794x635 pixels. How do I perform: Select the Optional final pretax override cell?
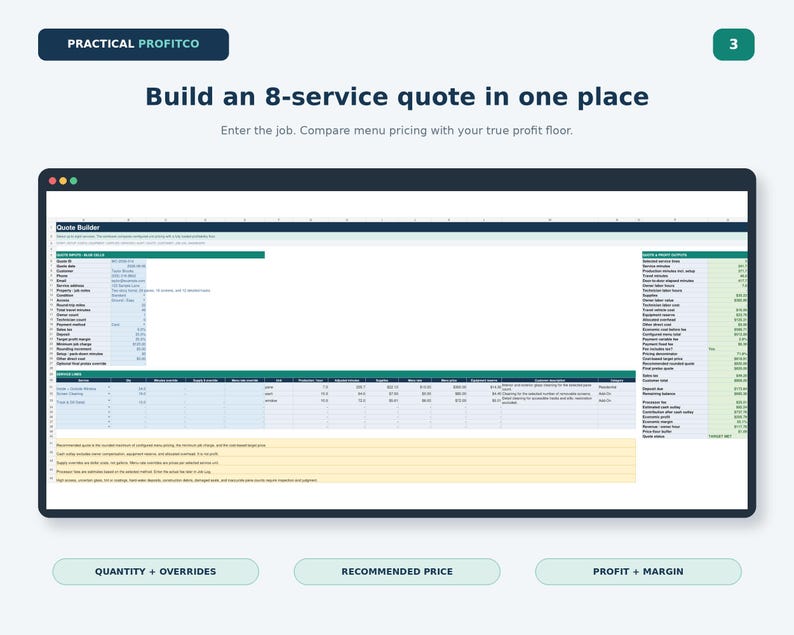[x=129, y=364]
